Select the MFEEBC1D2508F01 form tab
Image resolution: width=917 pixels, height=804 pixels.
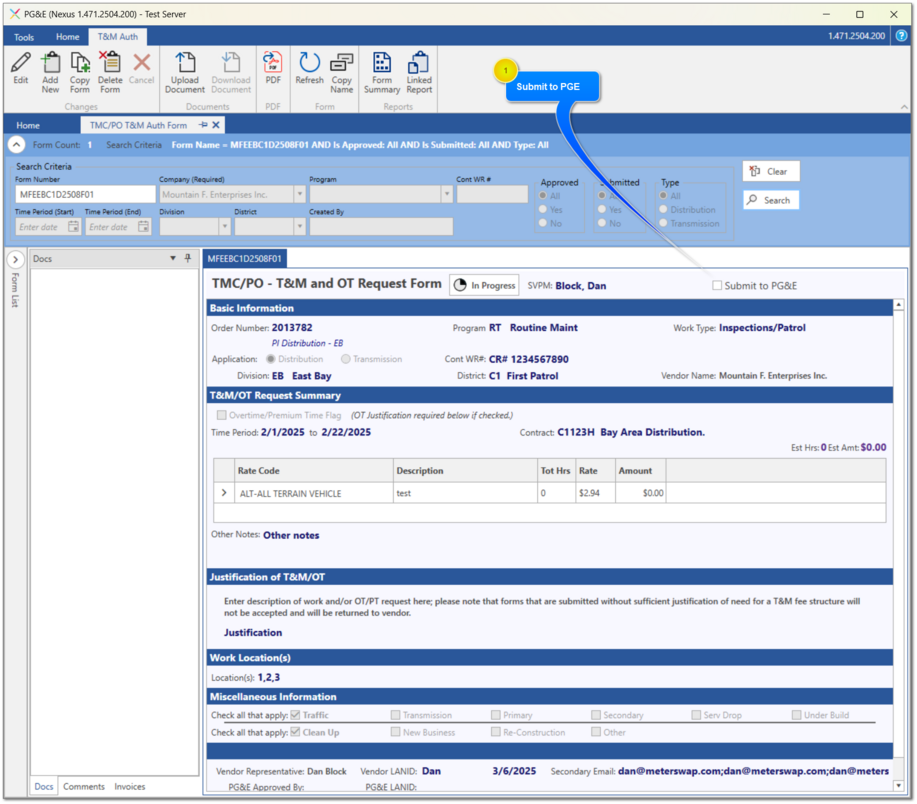244,258
